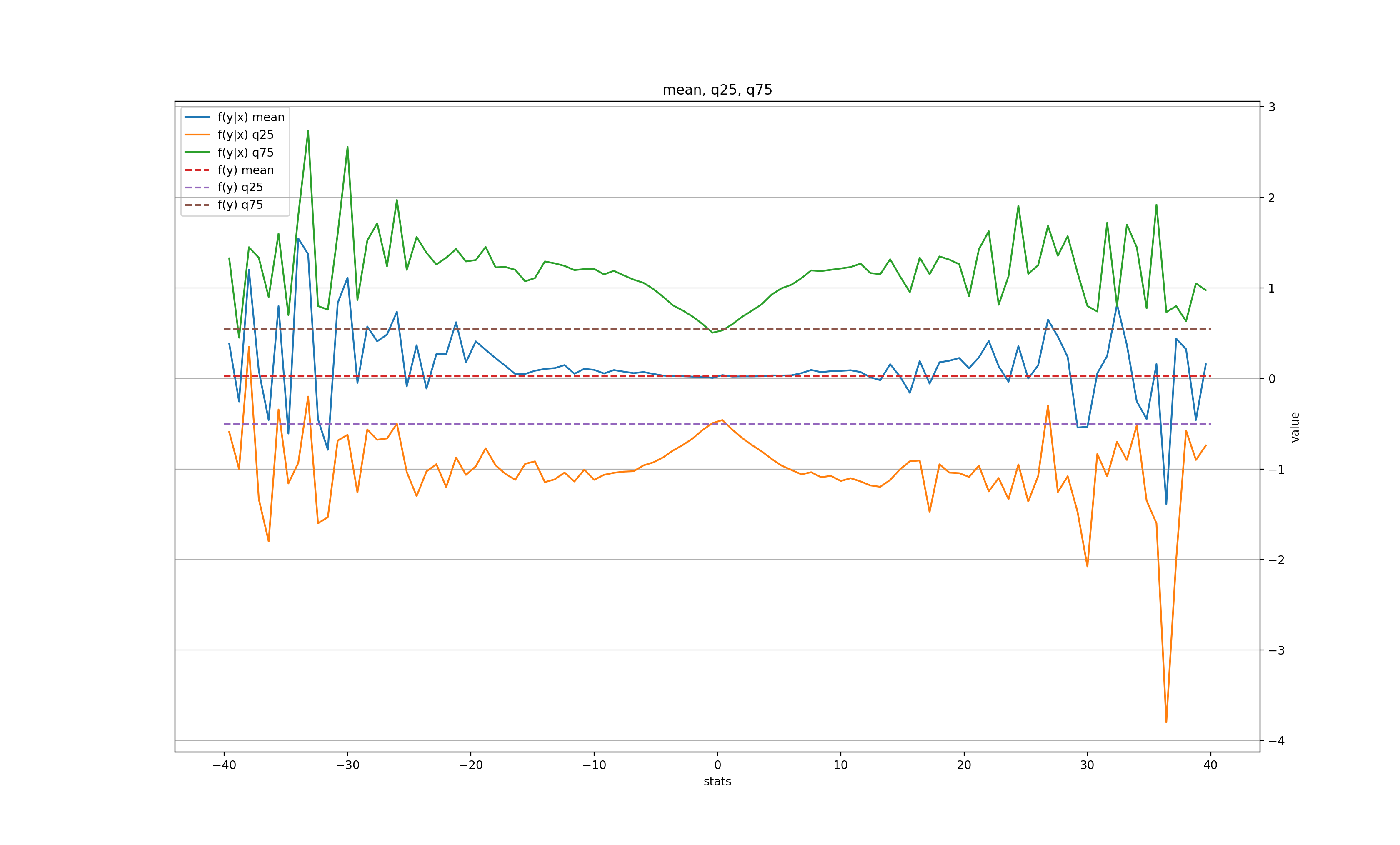The height and width of the screenshot is (845, 1400).
Task: Click y-axis tick label '2'
Action: 1272,198
